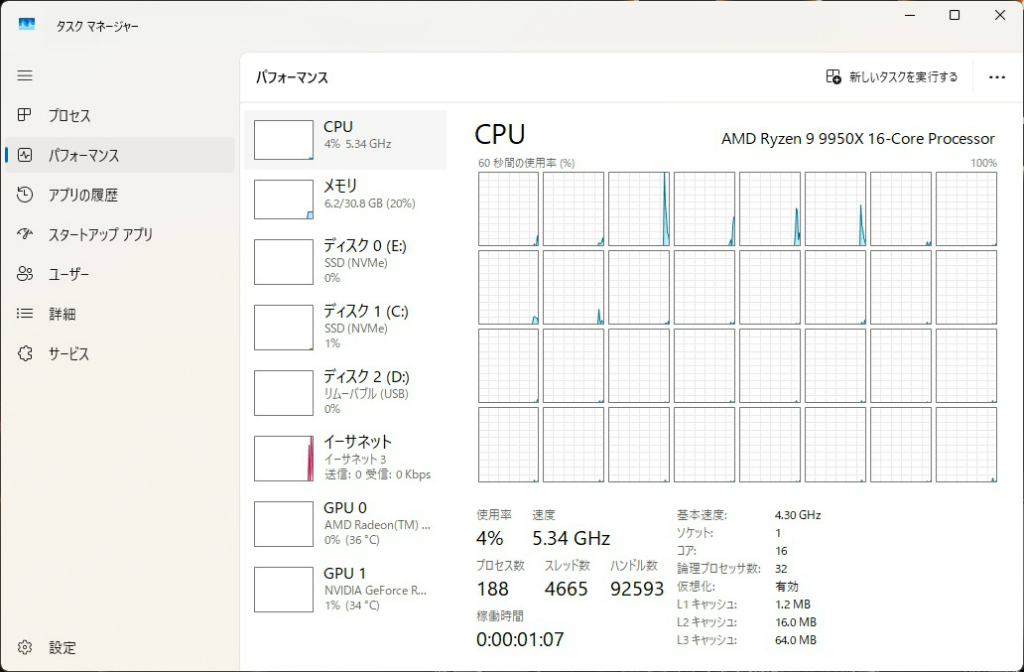1024x672 pixels.
Task: Click the 論理プロセッサ数 32 value
Action: 781,569
